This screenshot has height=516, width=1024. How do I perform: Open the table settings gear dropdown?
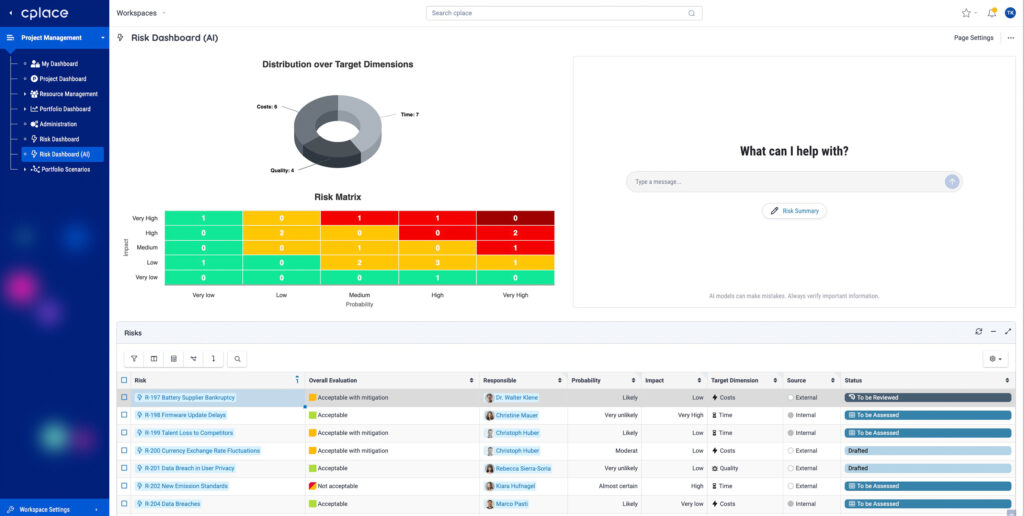[996, 359]
